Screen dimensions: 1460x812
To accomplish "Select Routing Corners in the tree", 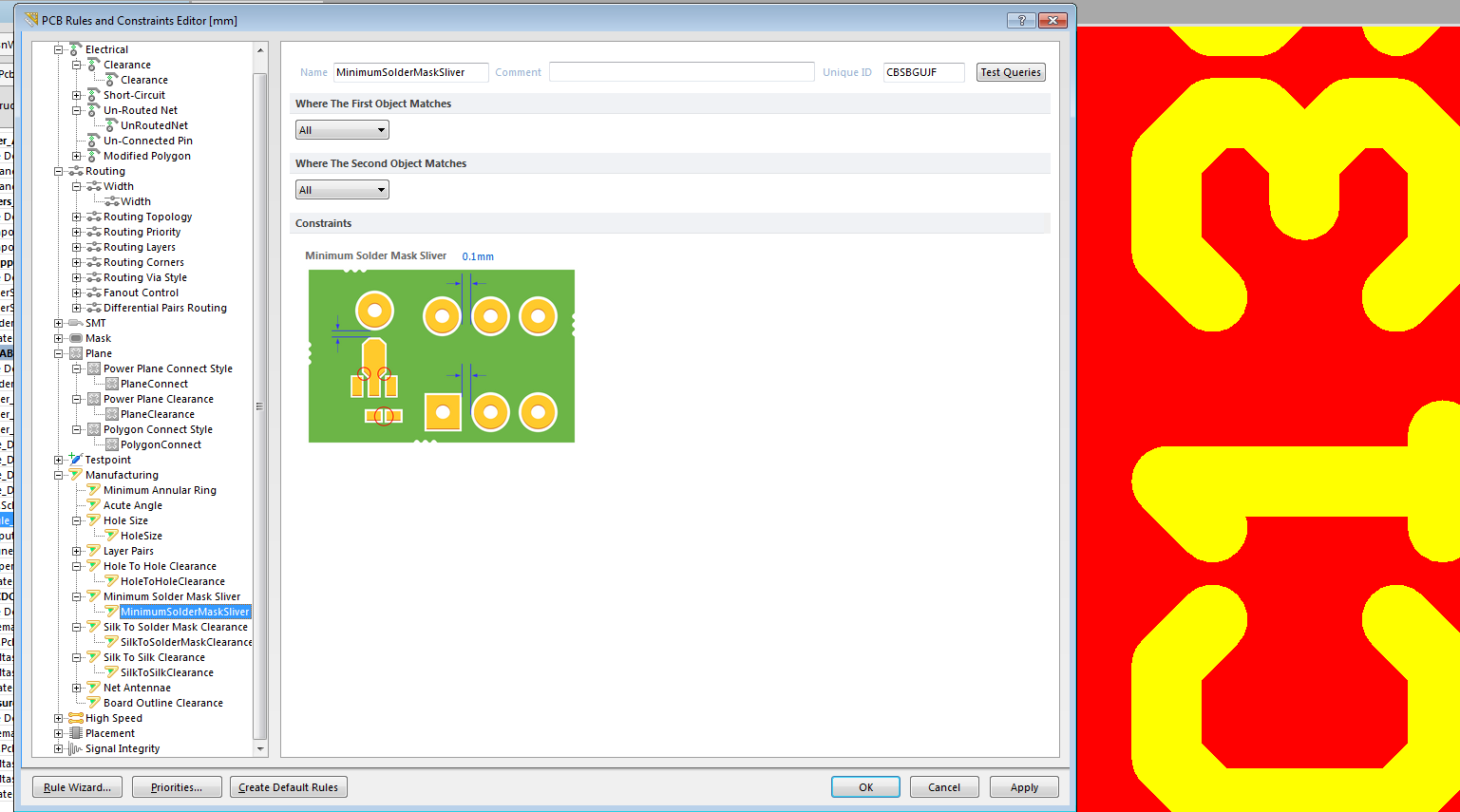I will (143, 262).
